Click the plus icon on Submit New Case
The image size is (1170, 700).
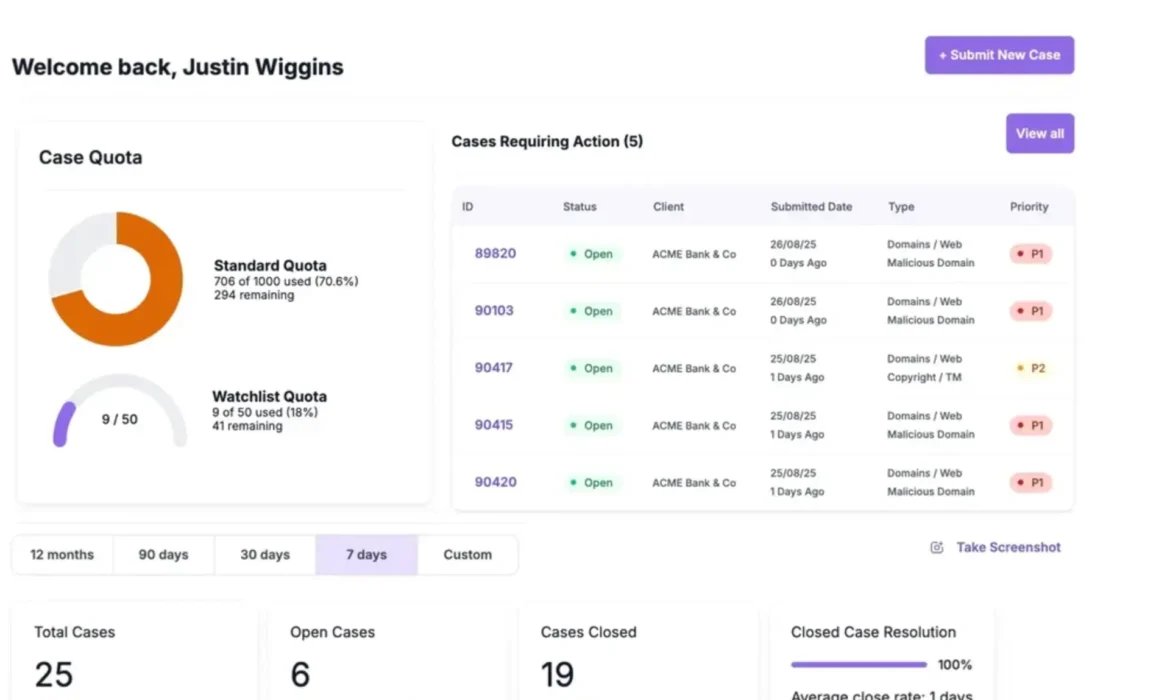(x=941, y=55)
